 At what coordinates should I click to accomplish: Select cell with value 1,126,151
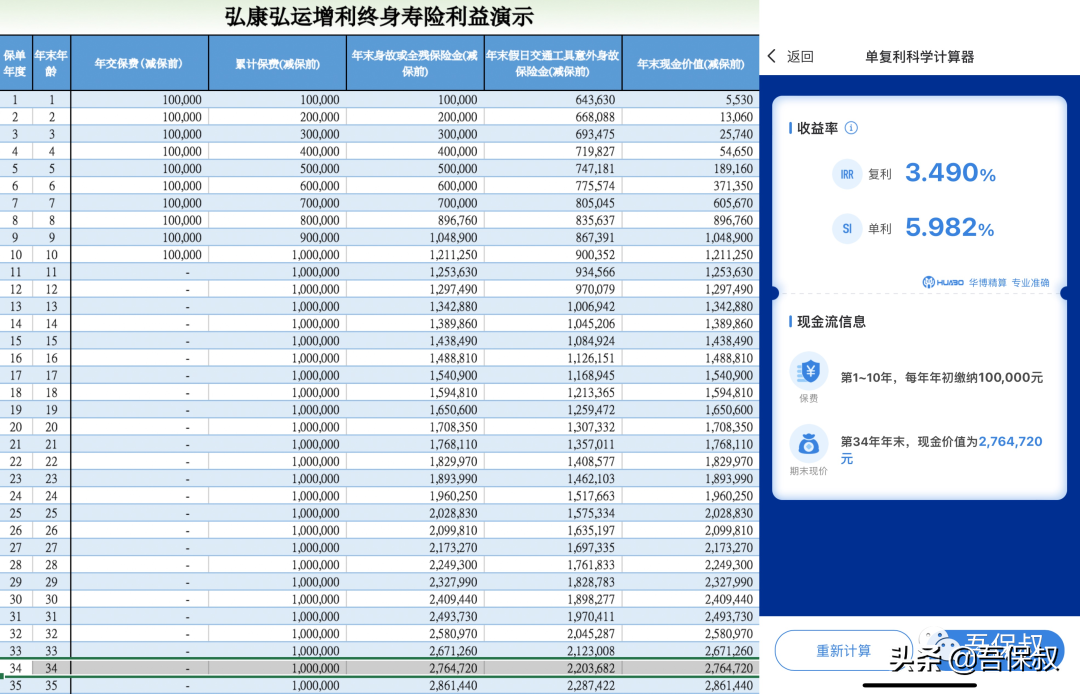(x=553, y=358)
